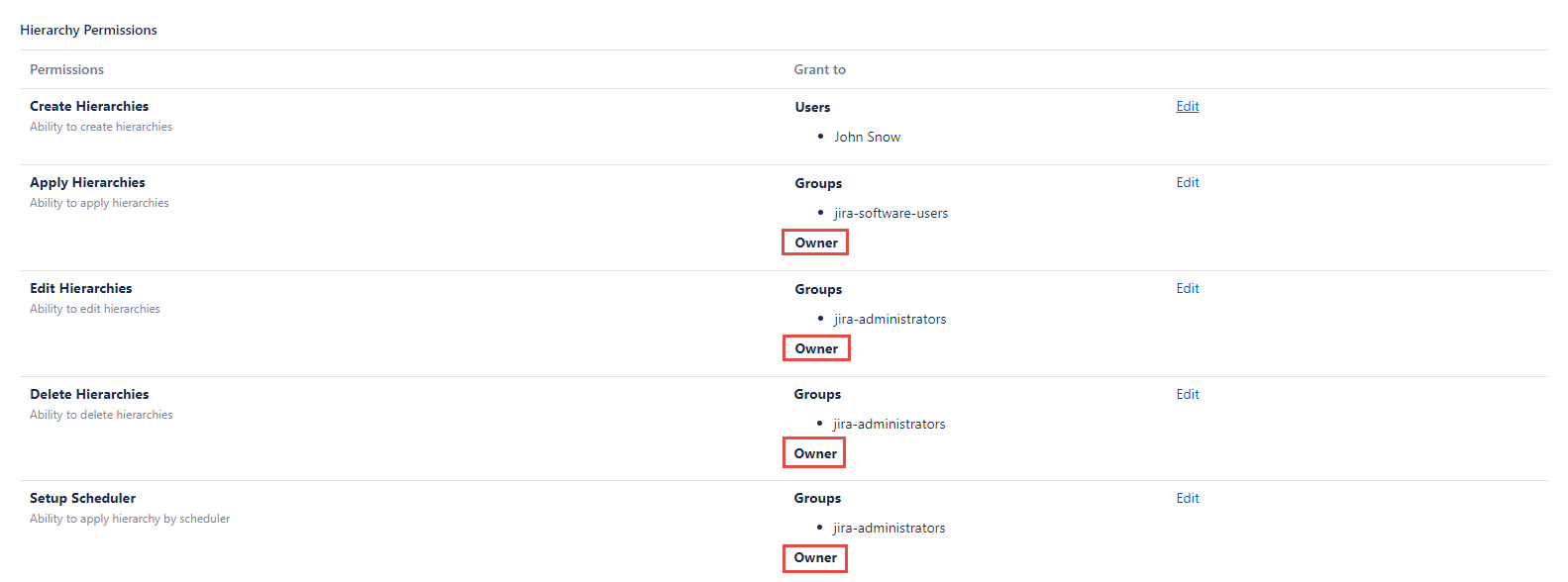Select the jira-software-users group entry

pyautogui.click(x=890, y=214)
